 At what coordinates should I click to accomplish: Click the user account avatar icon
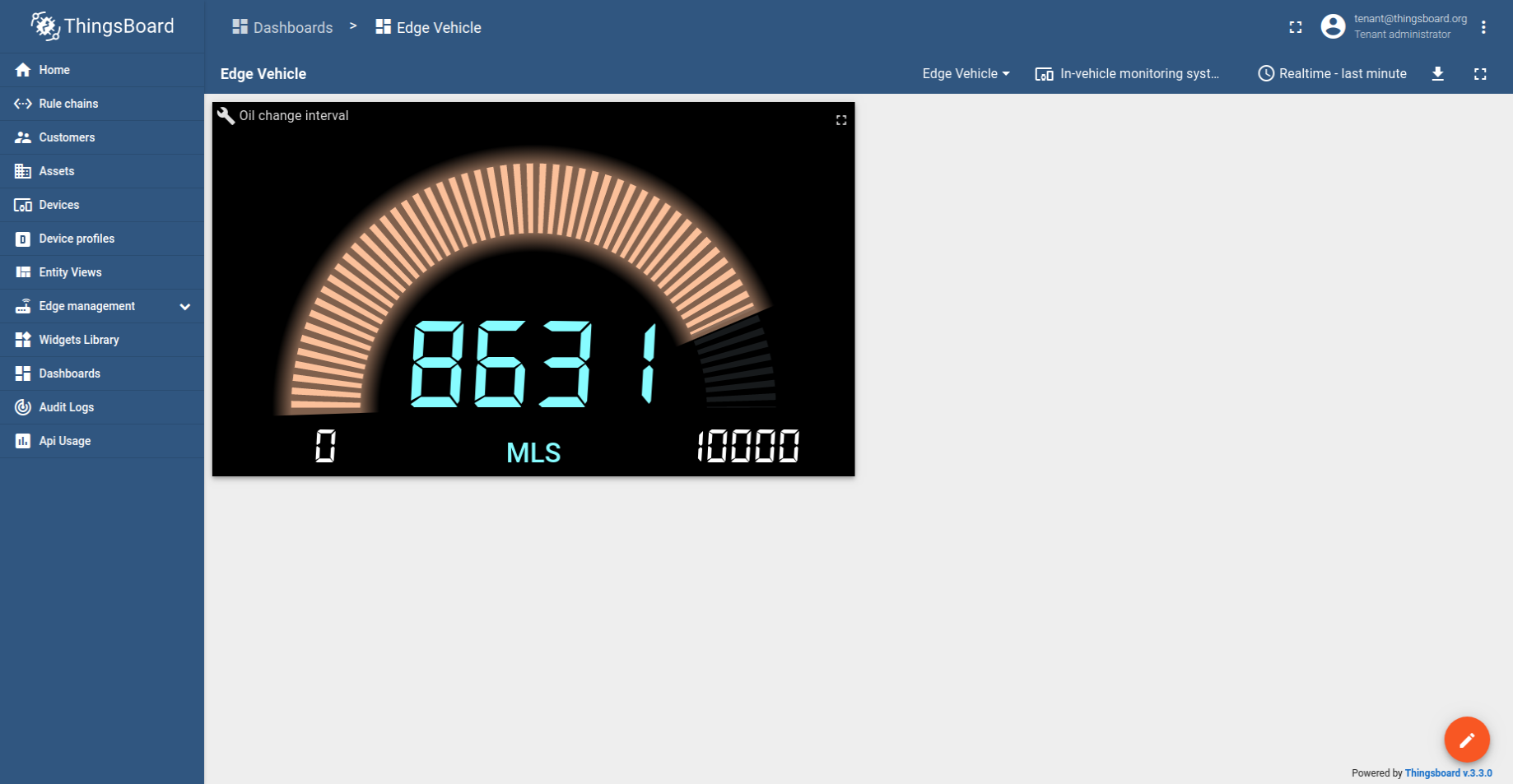[1333, 27]
